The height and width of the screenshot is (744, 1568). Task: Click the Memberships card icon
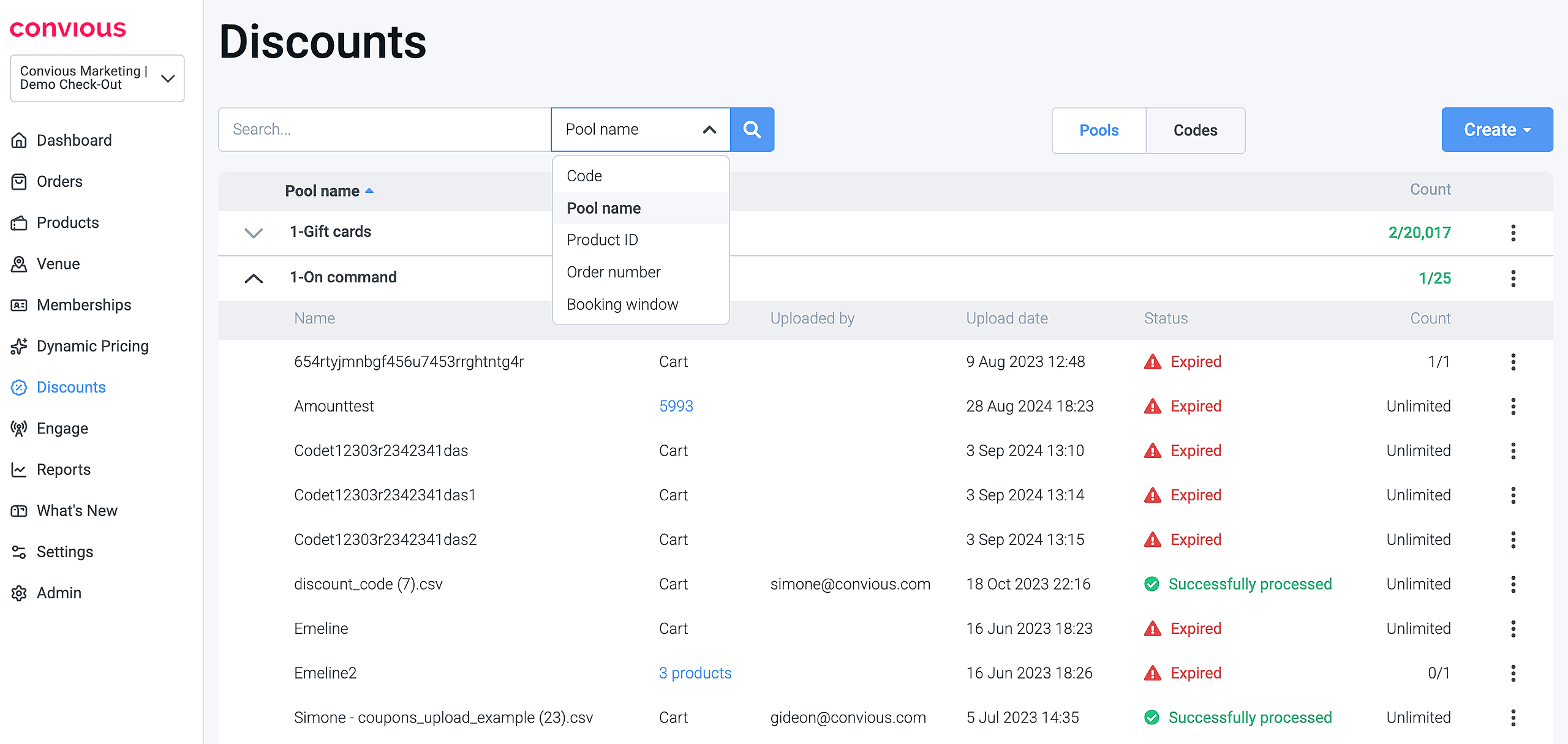tap(19, 305)
